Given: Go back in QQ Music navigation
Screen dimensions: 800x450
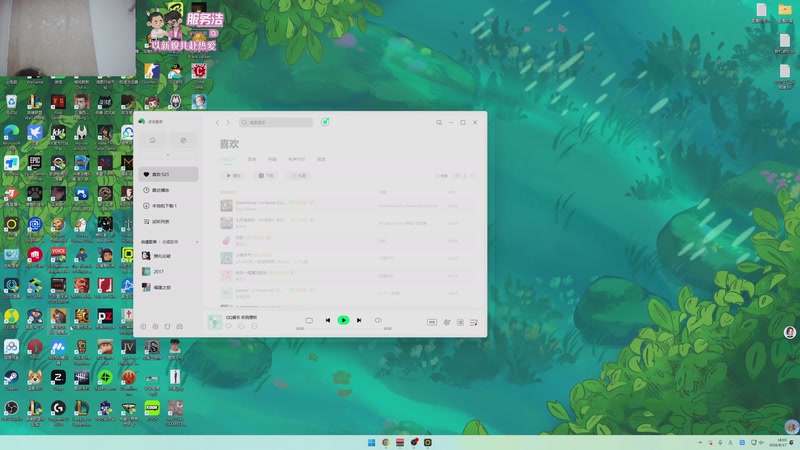Looking at the screenshot, I should [217, 122].
